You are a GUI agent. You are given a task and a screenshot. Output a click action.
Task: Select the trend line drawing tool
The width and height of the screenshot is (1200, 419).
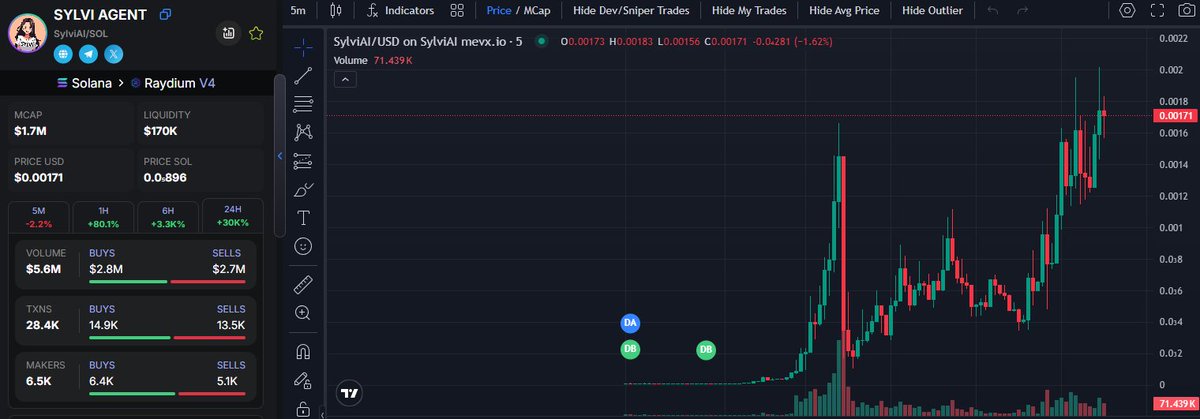click(x=304, y=76)
